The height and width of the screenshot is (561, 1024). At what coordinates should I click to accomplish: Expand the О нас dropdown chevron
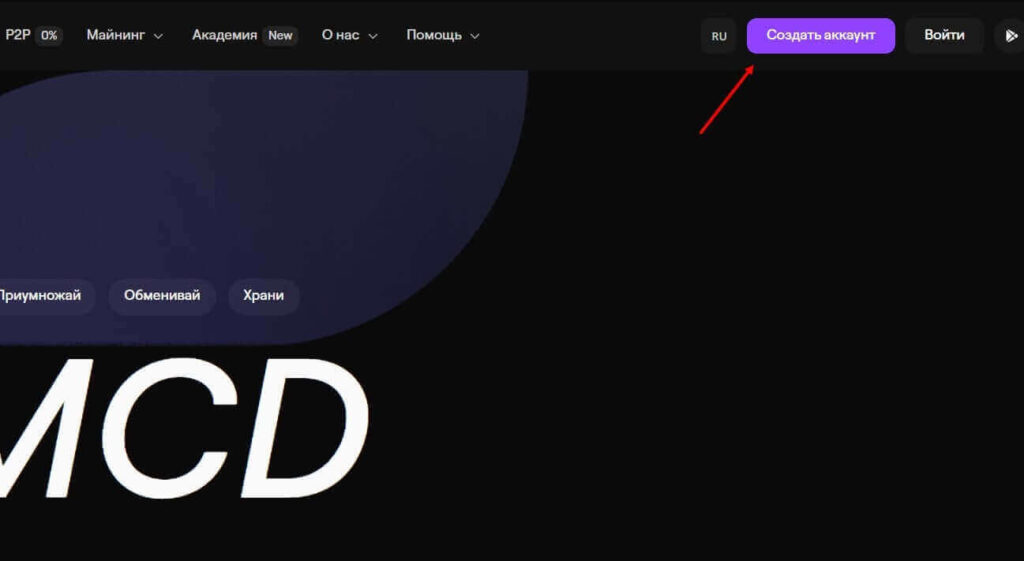(373, 36)
